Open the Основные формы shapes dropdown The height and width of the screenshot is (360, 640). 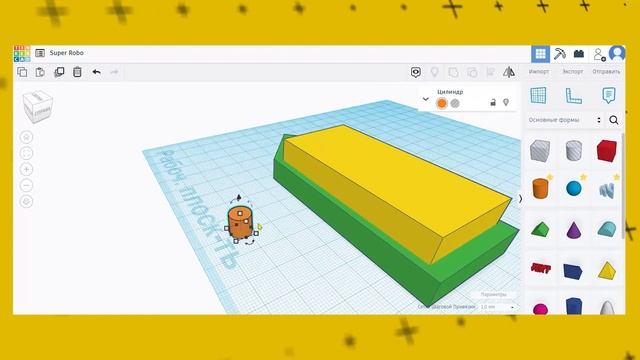(564, 120)
